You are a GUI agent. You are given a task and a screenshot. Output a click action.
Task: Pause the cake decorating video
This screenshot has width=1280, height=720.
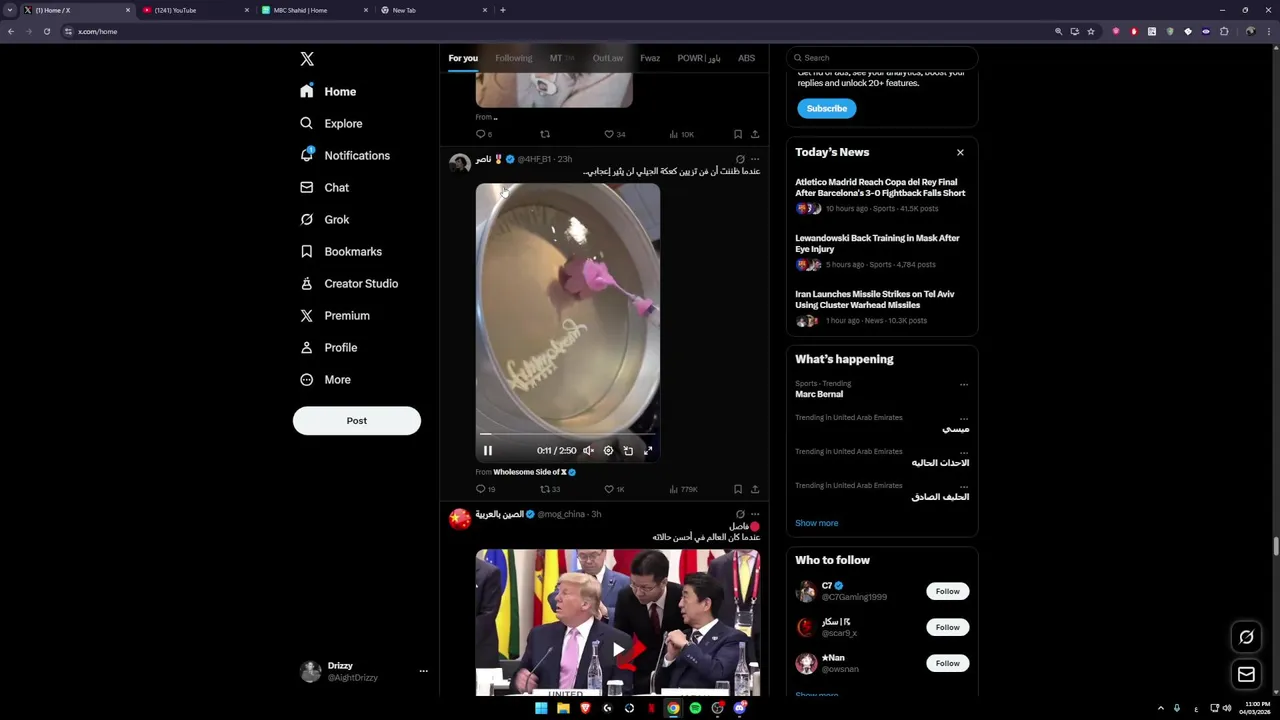point(488,451)
